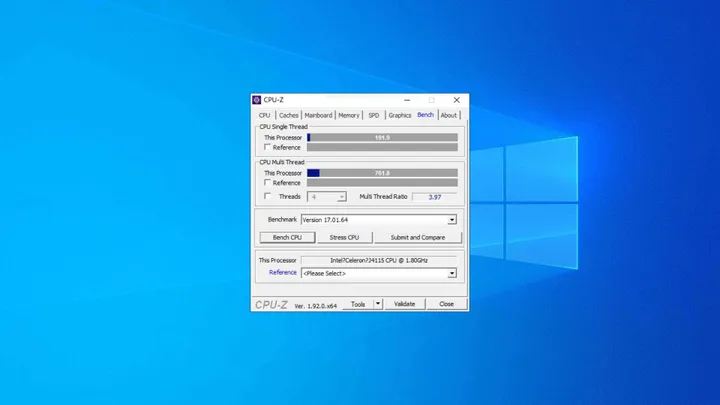Click the Close button at bottom

446,304
